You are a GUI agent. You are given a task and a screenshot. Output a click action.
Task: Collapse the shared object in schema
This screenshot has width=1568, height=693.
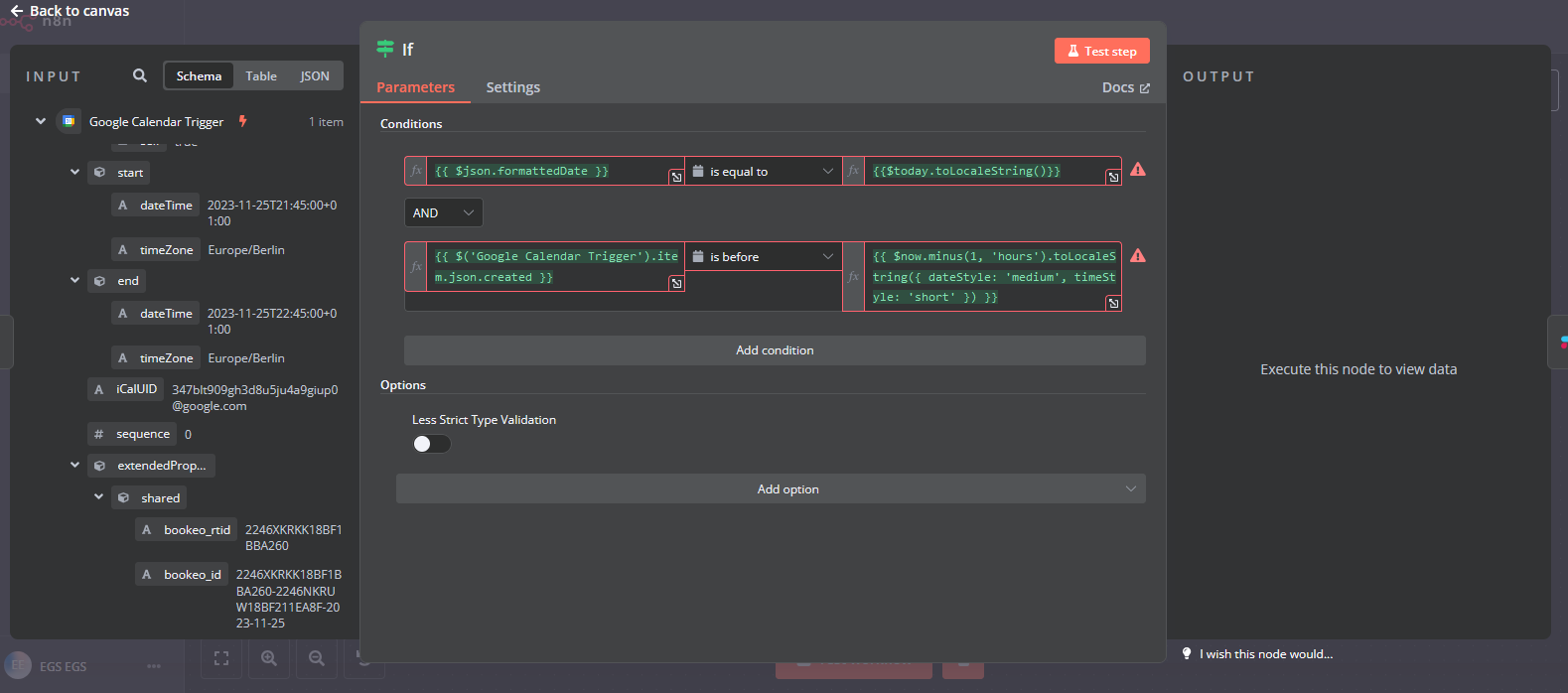(98, 496)
